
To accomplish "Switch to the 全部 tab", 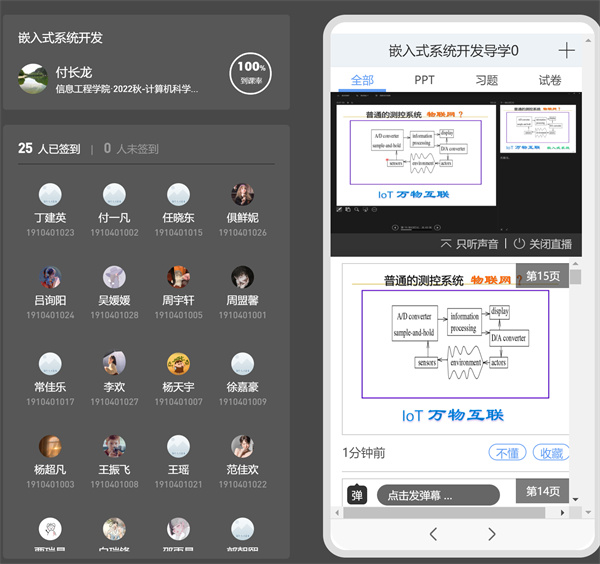I will [361, 80].
